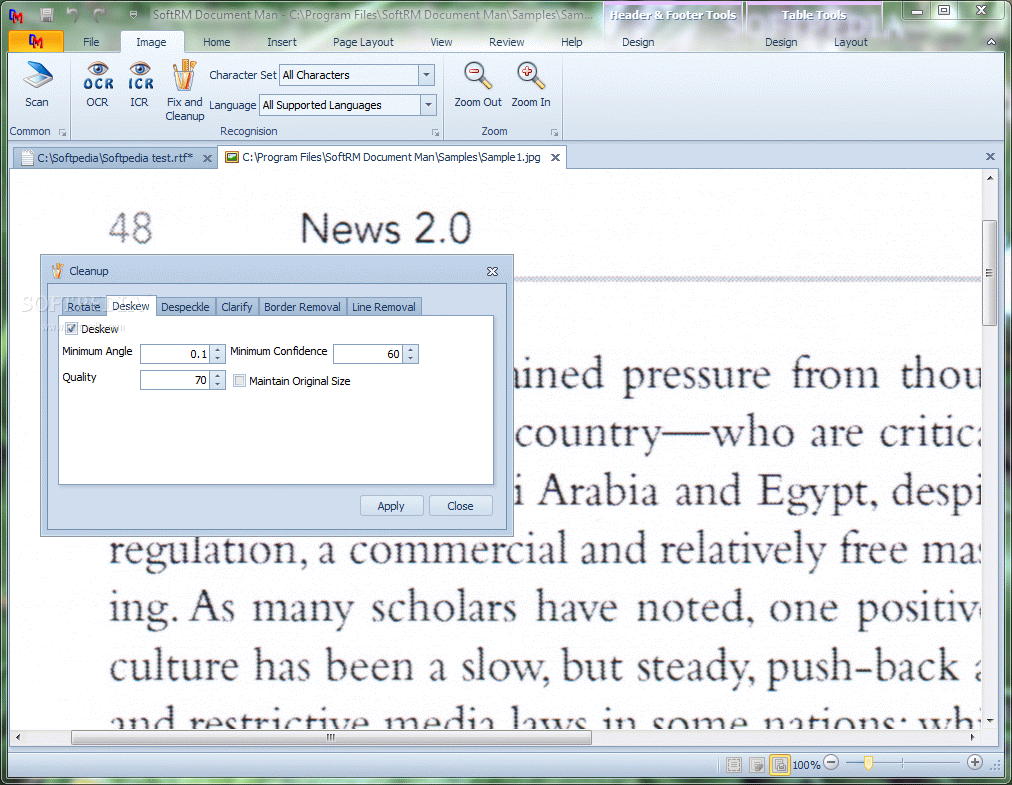The image size is (1012, 785).
Task: Click the Quality value field
Action: click(175, 380)
